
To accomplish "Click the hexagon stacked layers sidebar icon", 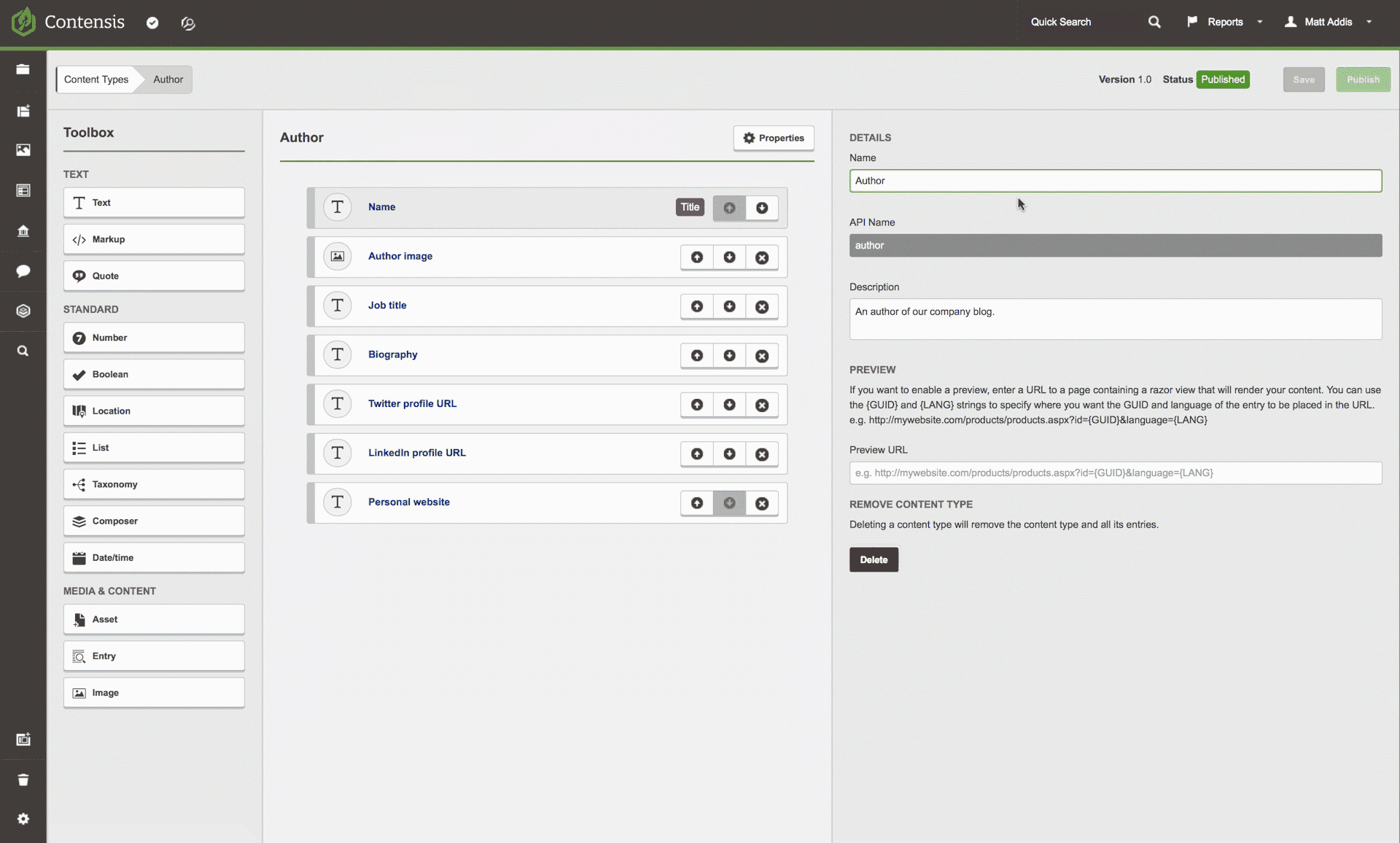I will coord(23,311).
